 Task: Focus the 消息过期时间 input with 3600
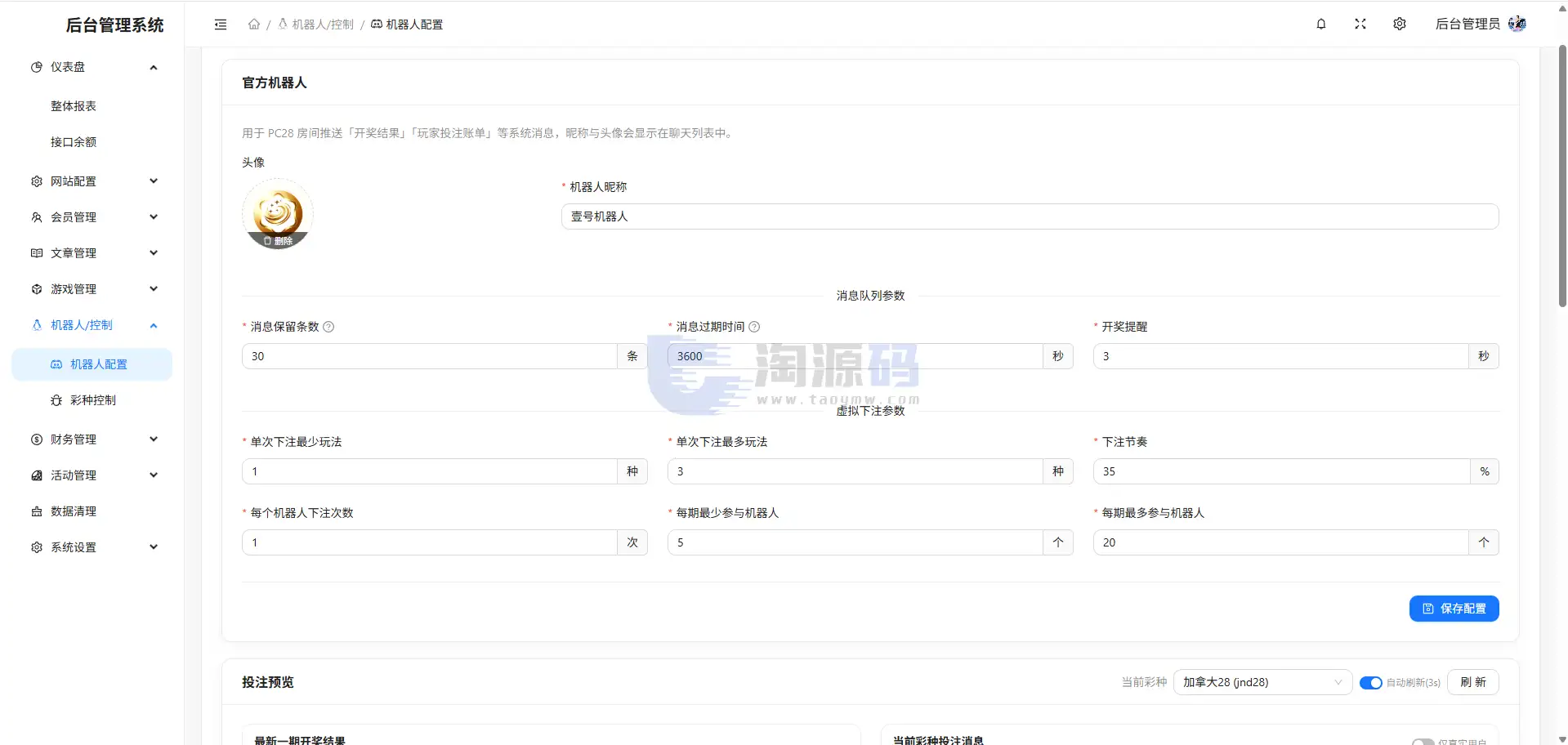855,356
